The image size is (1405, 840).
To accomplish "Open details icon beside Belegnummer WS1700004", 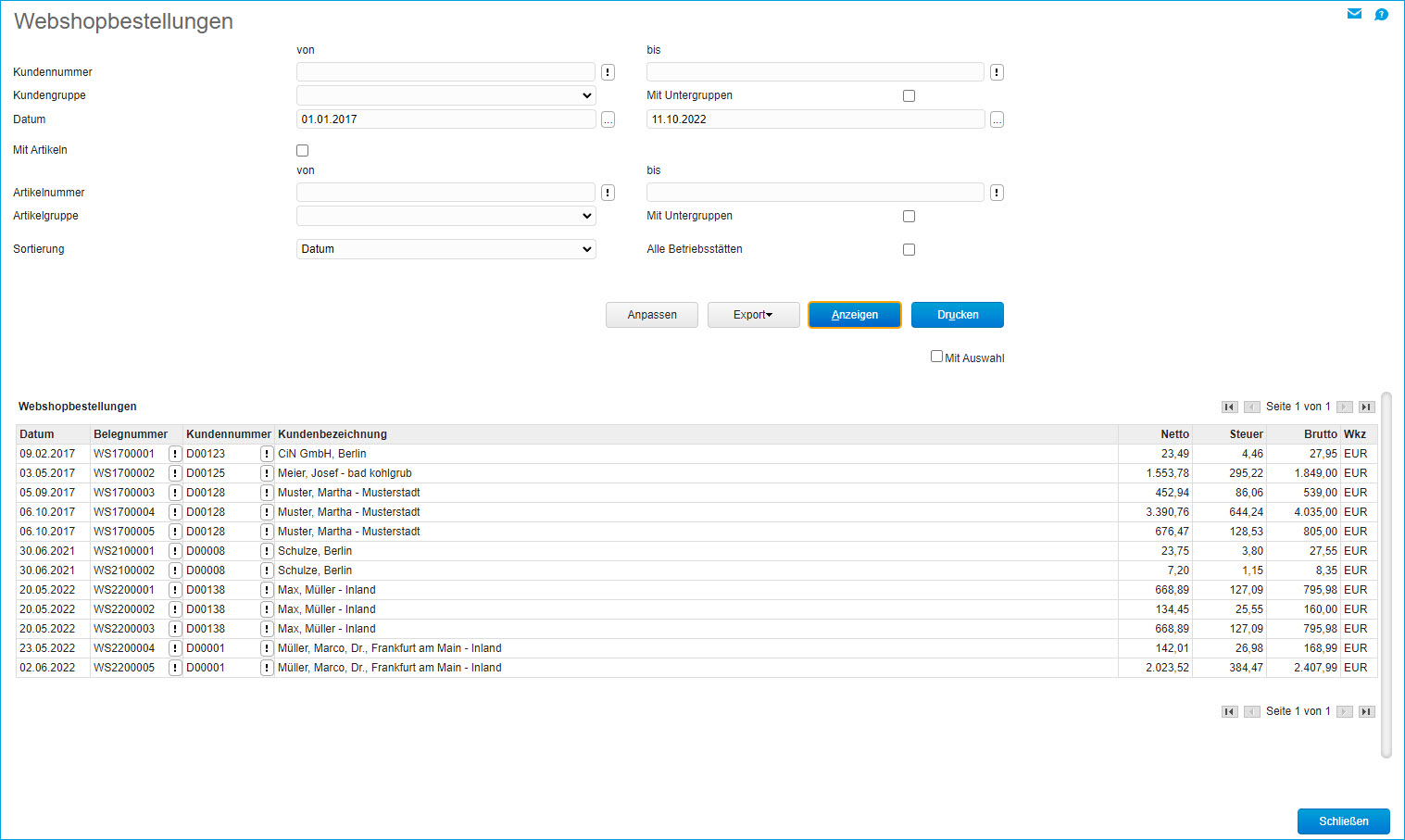I will click(175, 512).
